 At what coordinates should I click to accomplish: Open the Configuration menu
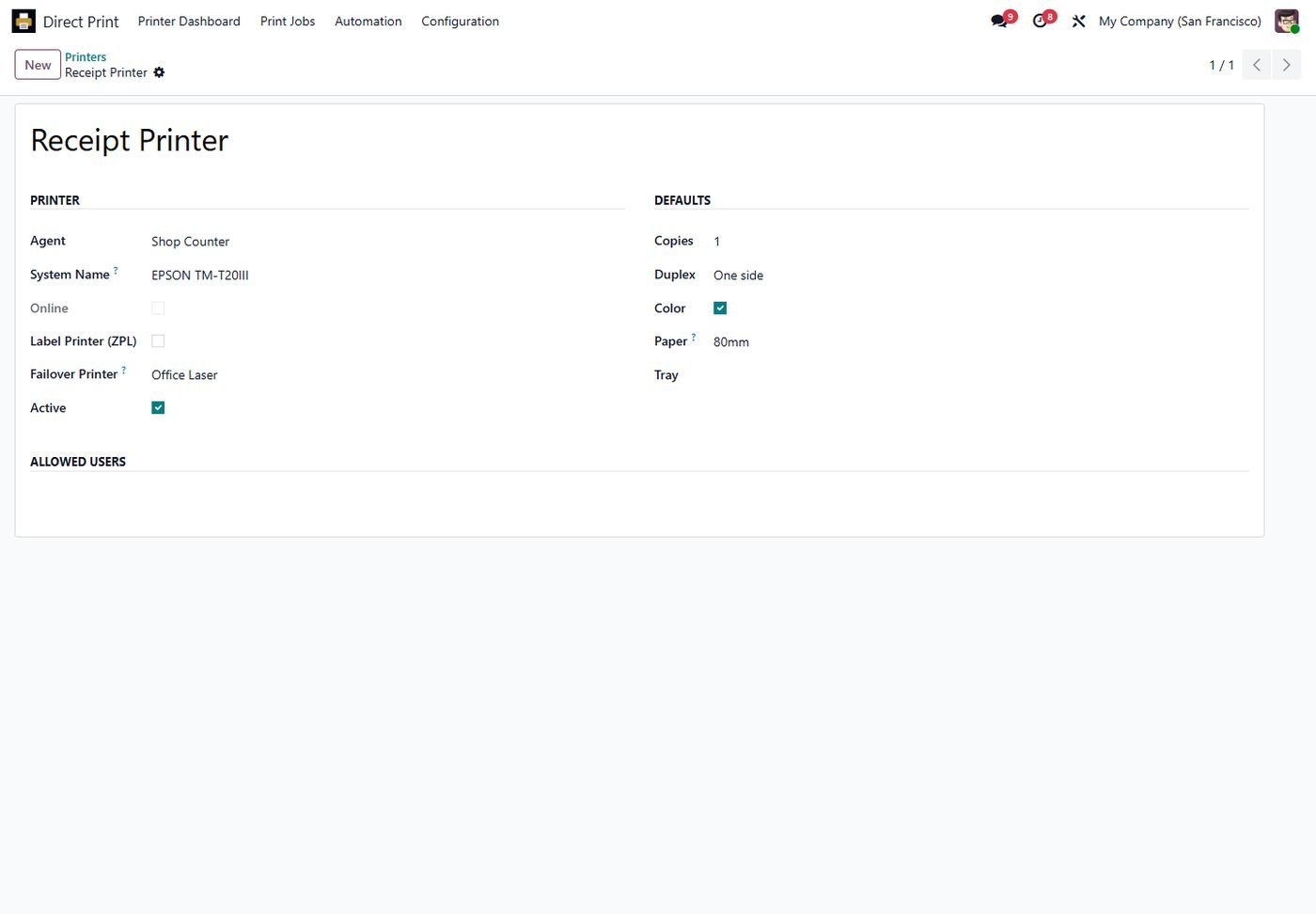[460, 21]
